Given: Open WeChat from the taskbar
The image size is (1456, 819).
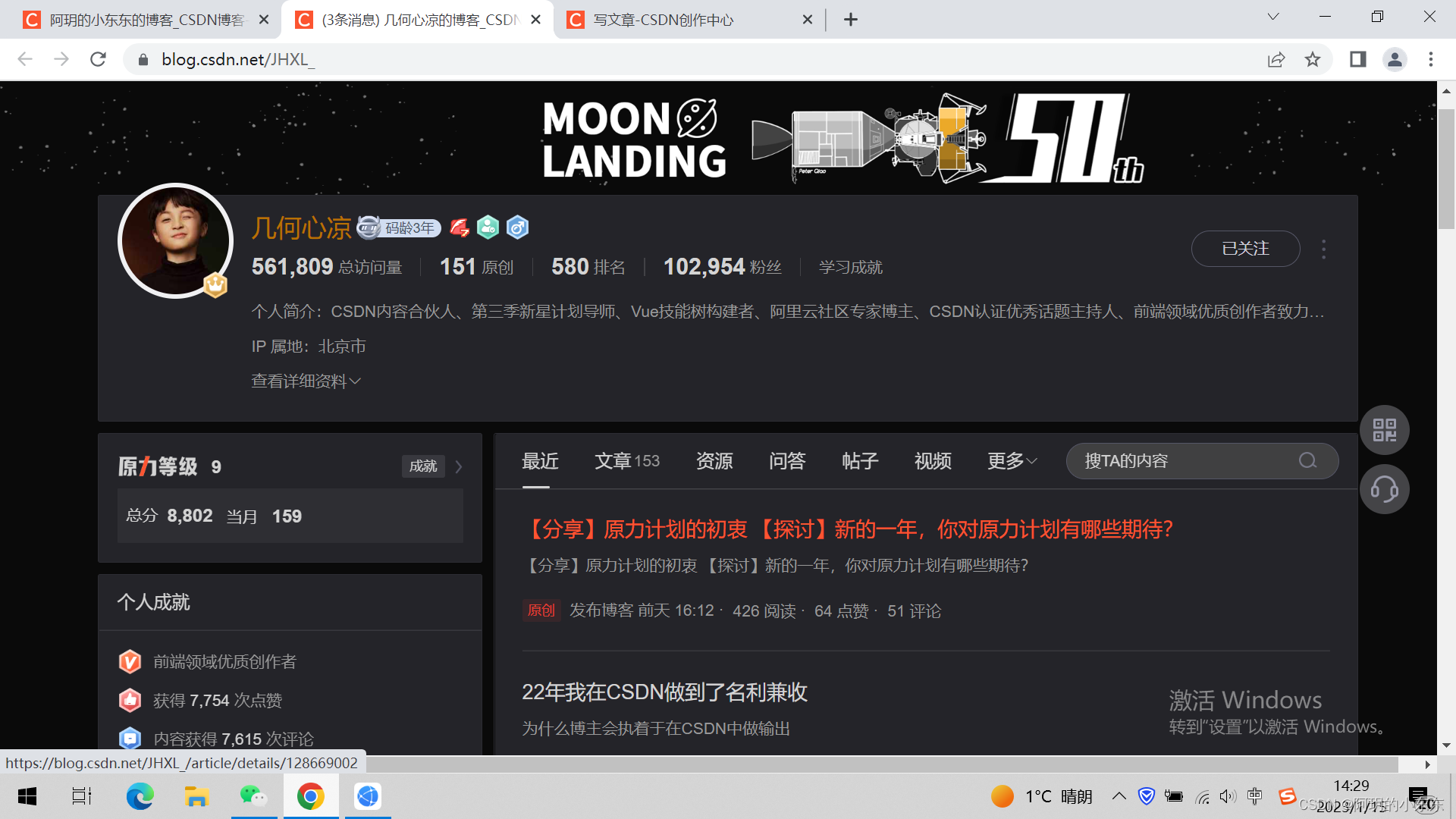Looking at the screenshot, I should (x=253, y=795).
